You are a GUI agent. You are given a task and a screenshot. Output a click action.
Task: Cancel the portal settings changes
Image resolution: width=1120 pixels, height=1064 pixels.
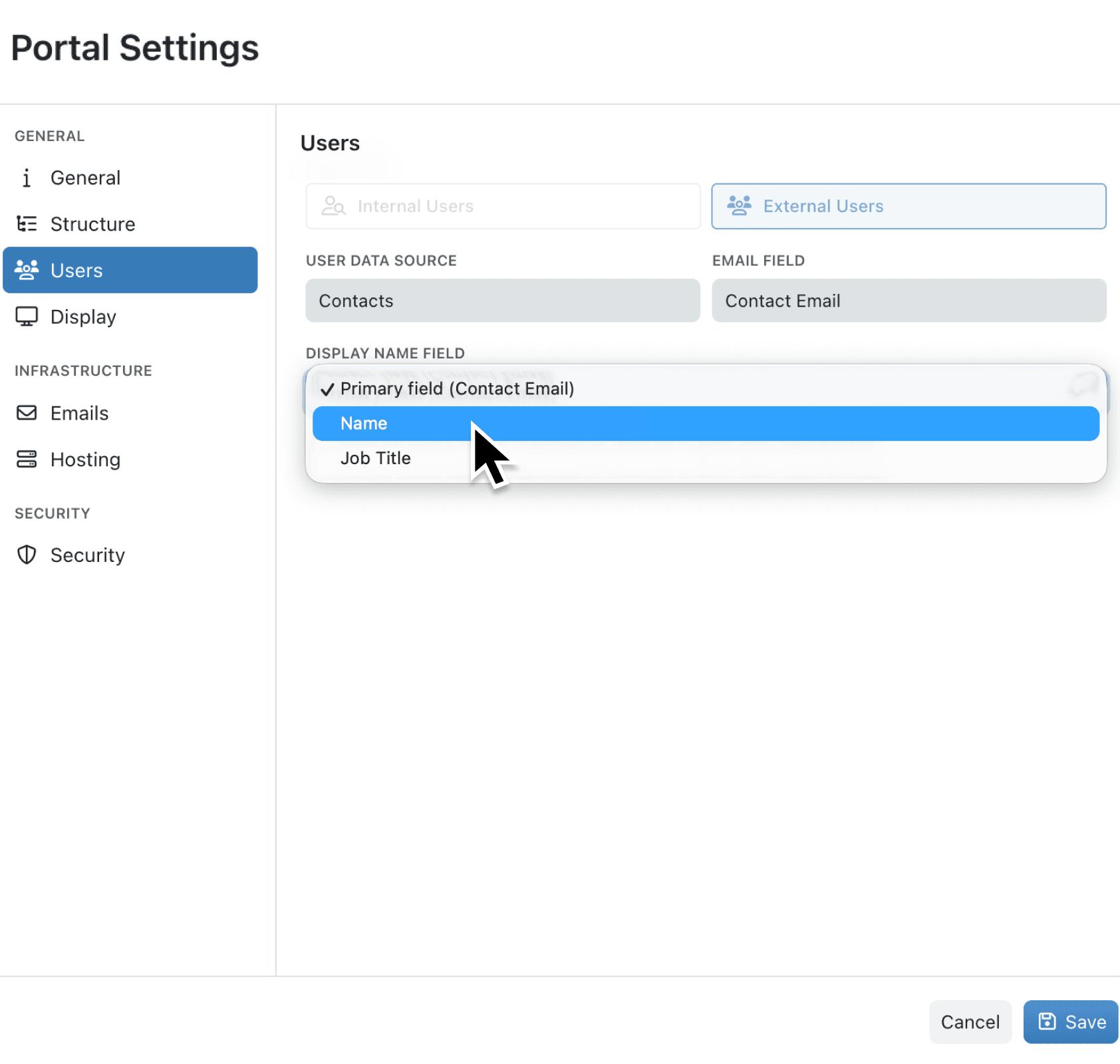point(970,1021)
